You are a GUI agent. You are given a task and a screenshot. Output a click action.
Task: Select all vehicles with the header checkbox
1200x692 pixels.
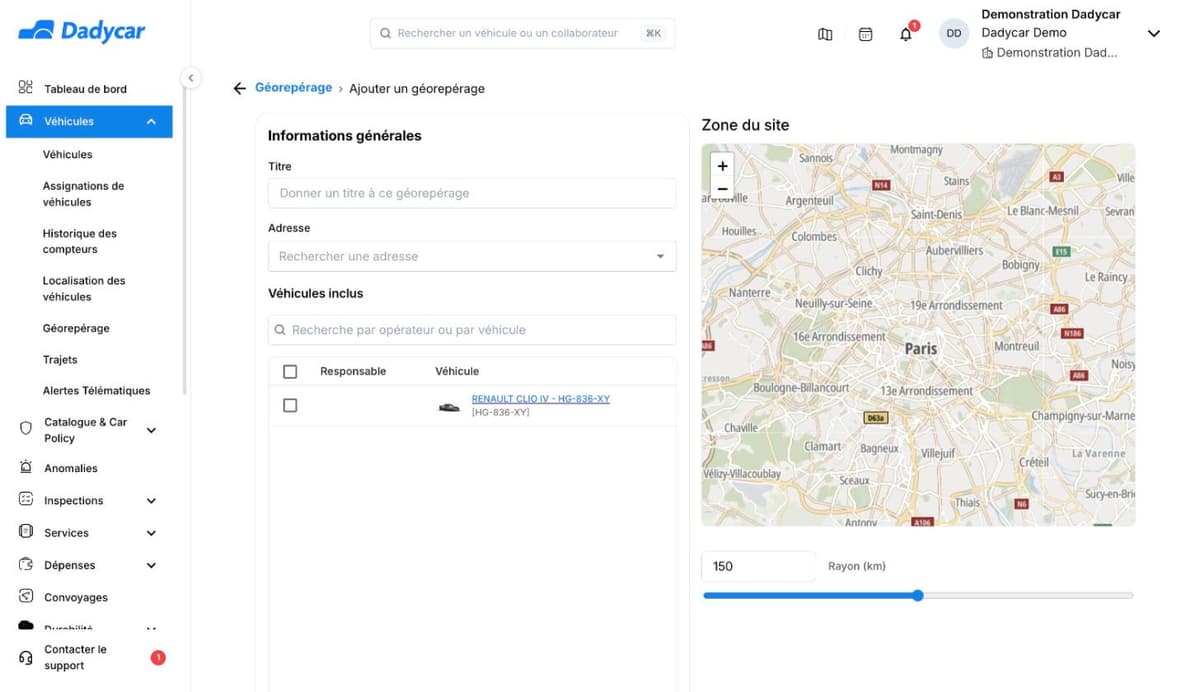coord(290,371)
